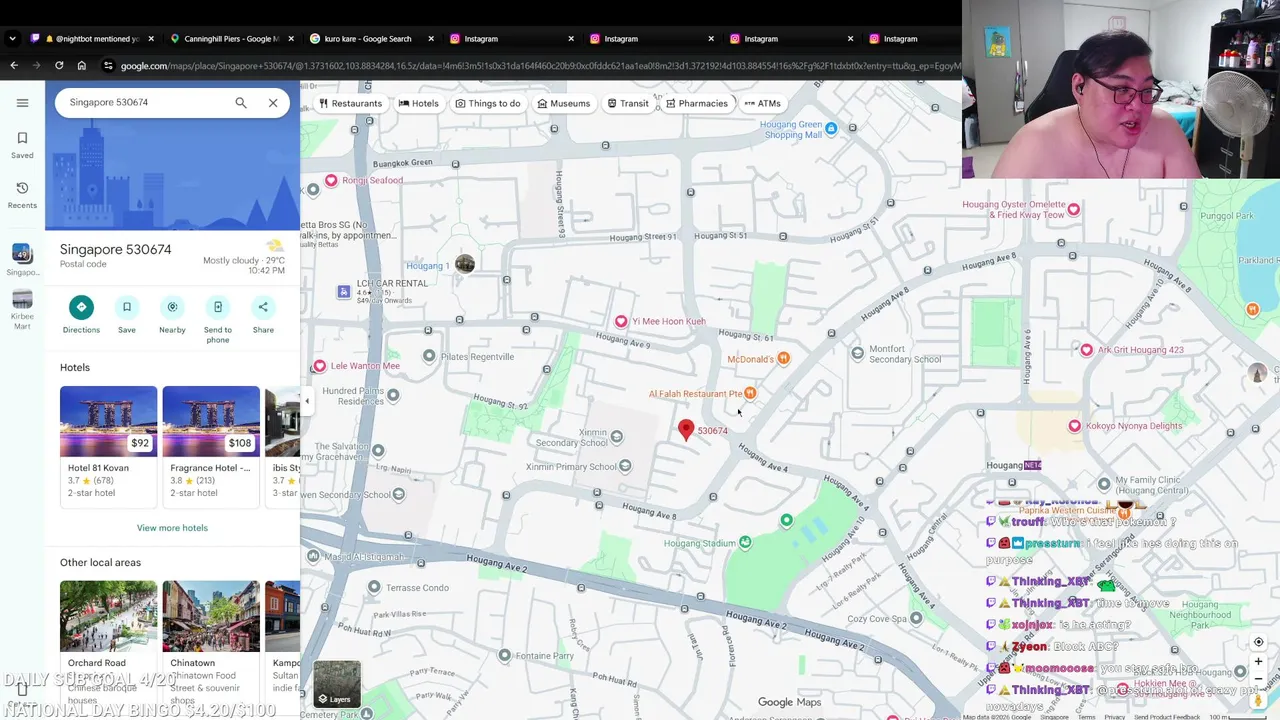1280x720 pixels.
Task: Switch to nightbot mentioned tab
Action: coord(92,39)
